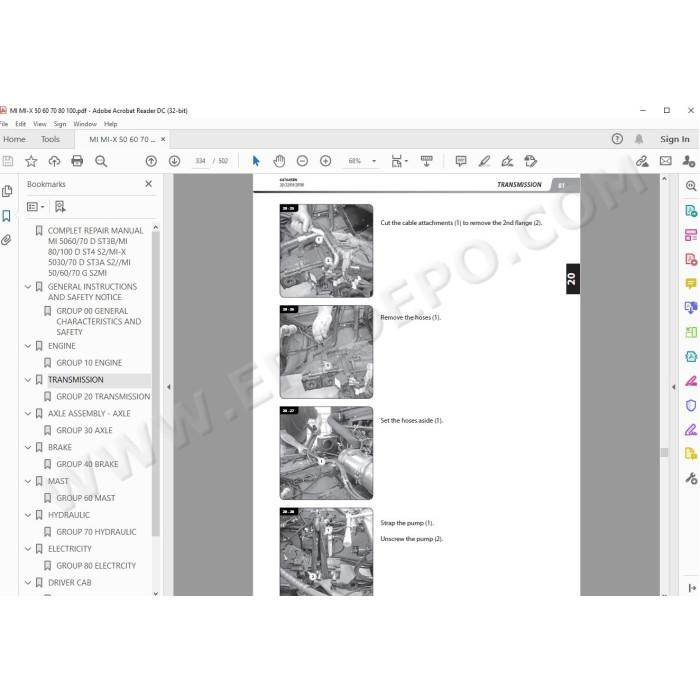Jump to GROUP 10 ENGINE bookmark
This screenshot has width=700, height=700.
point(89,363)
